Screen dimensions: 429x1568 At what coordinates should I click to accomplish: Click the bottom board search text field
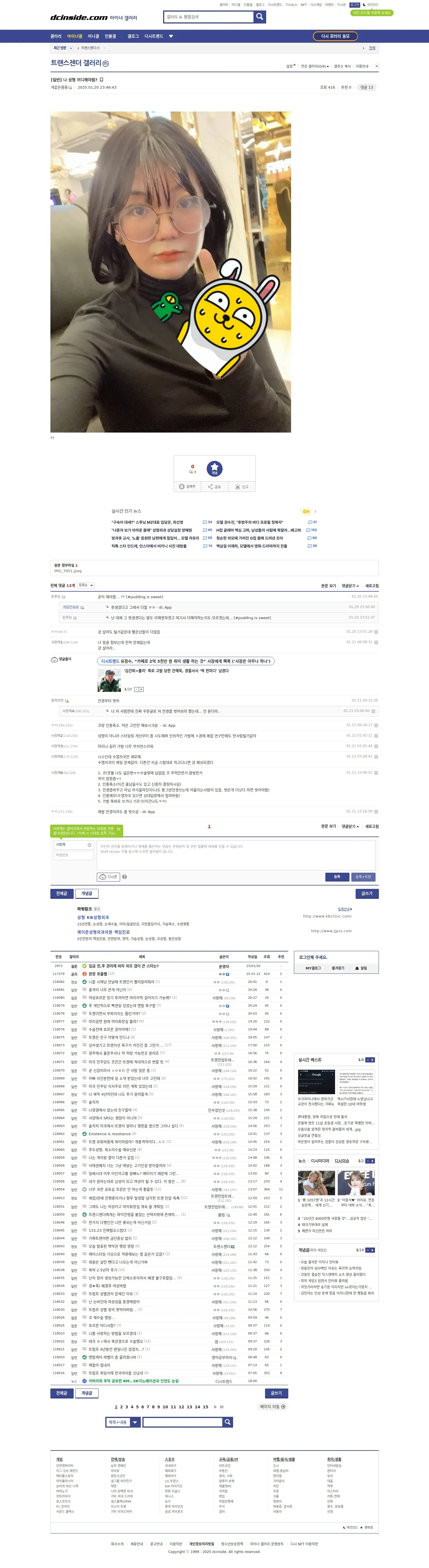183,1422
